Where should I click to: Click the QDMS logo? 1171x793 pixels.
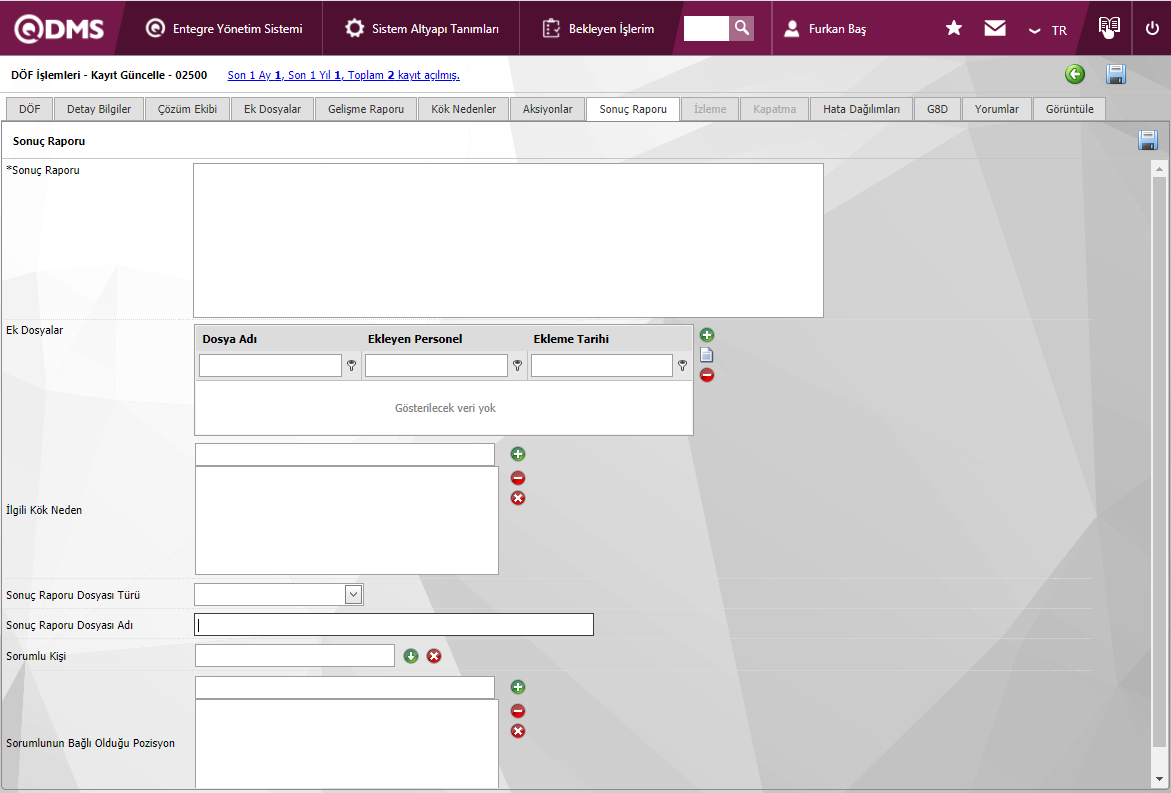pos(59,28)
